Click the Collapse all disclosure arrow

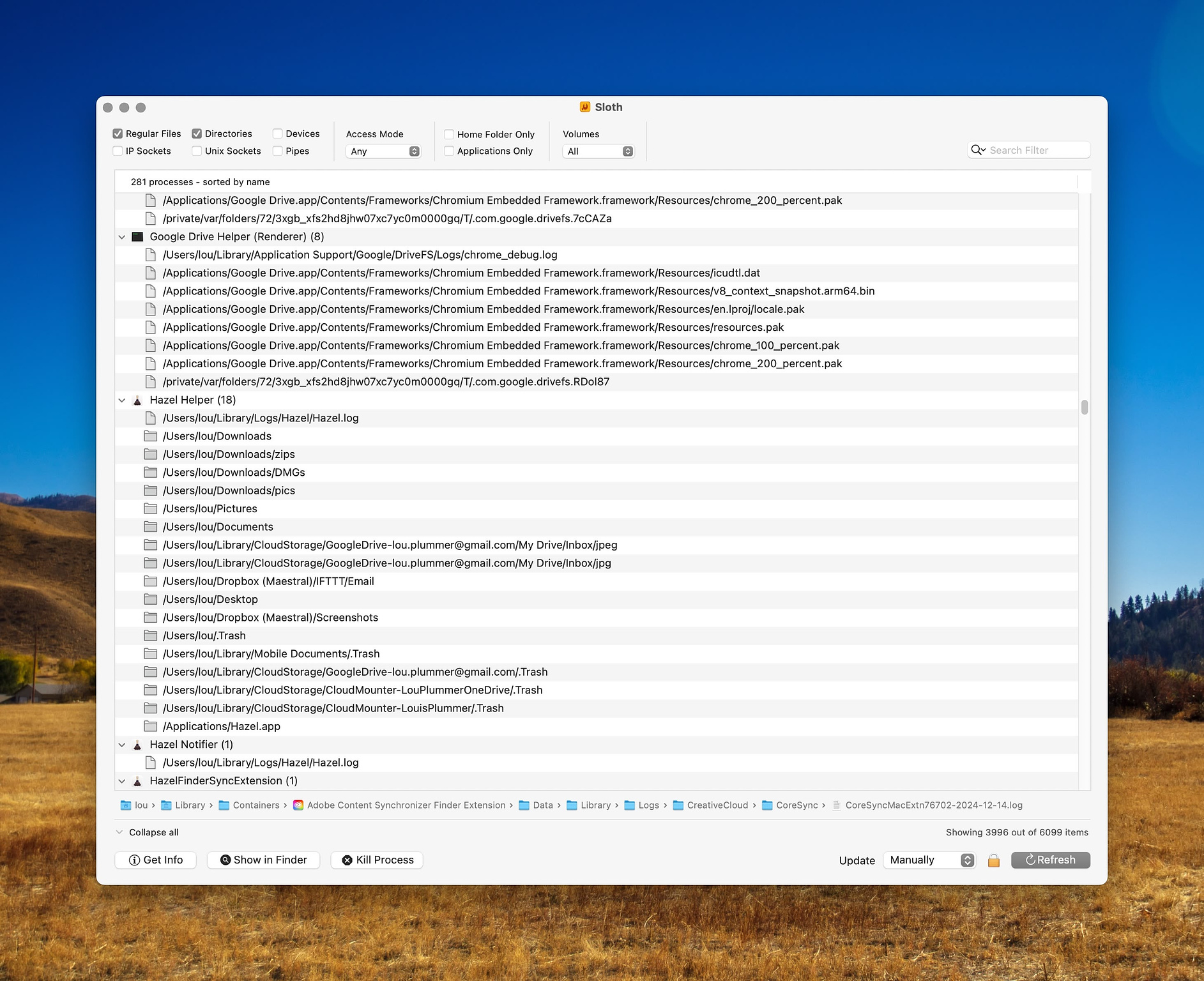click(x=119, y=832)
